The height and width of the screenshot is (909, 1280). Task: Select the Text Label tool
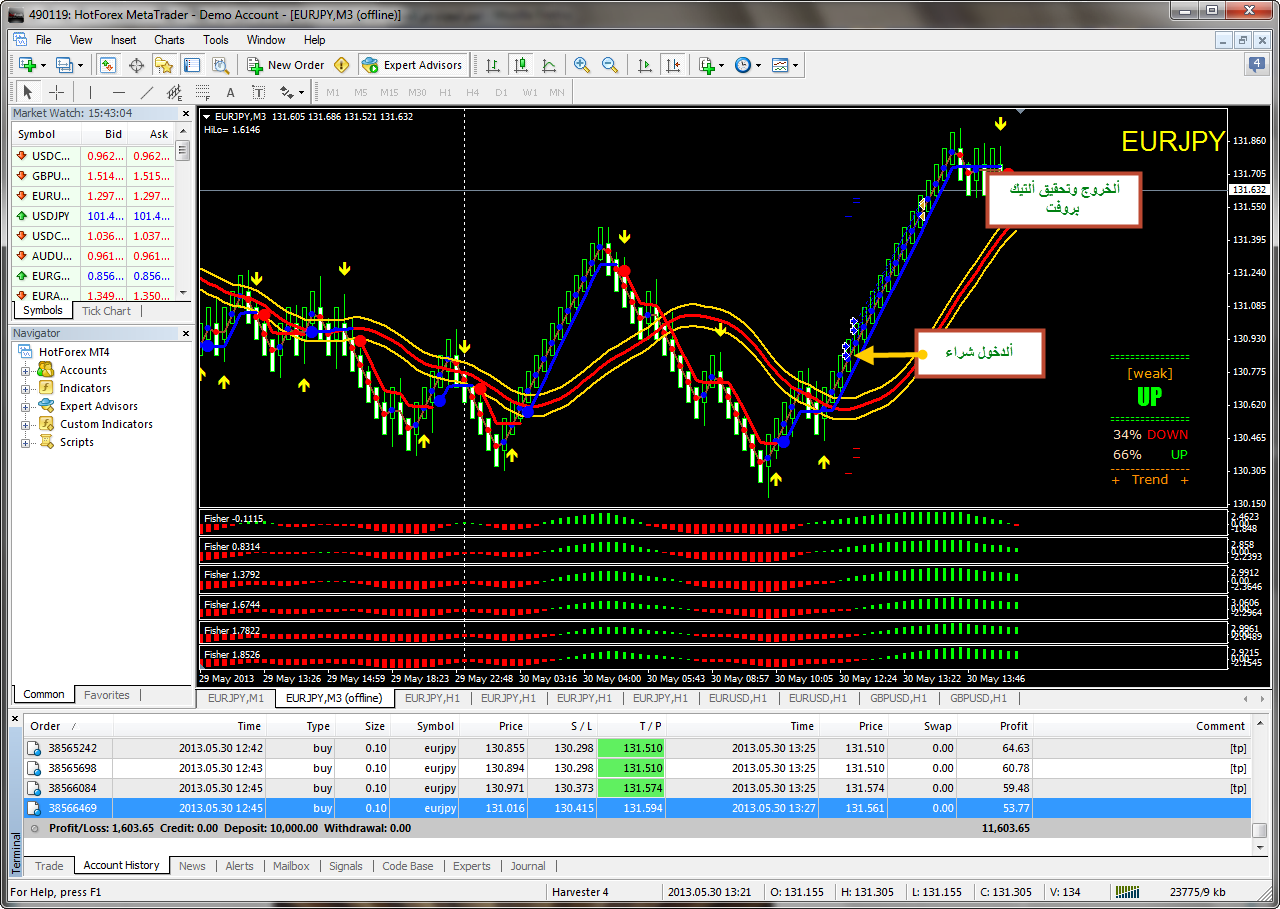point(258,92)
